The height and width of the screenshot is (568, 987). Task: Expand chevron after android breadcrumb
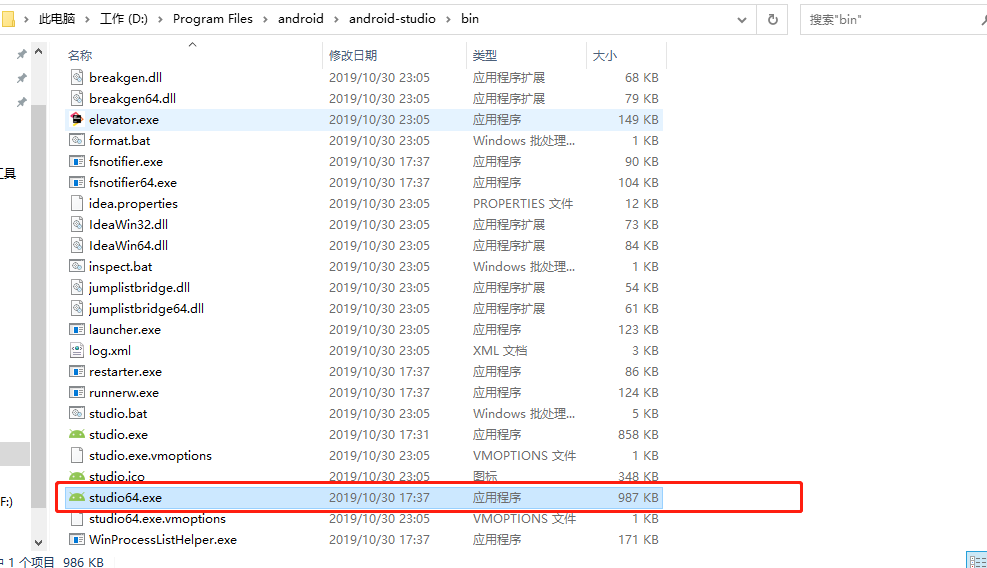click(x=336, y=20)
